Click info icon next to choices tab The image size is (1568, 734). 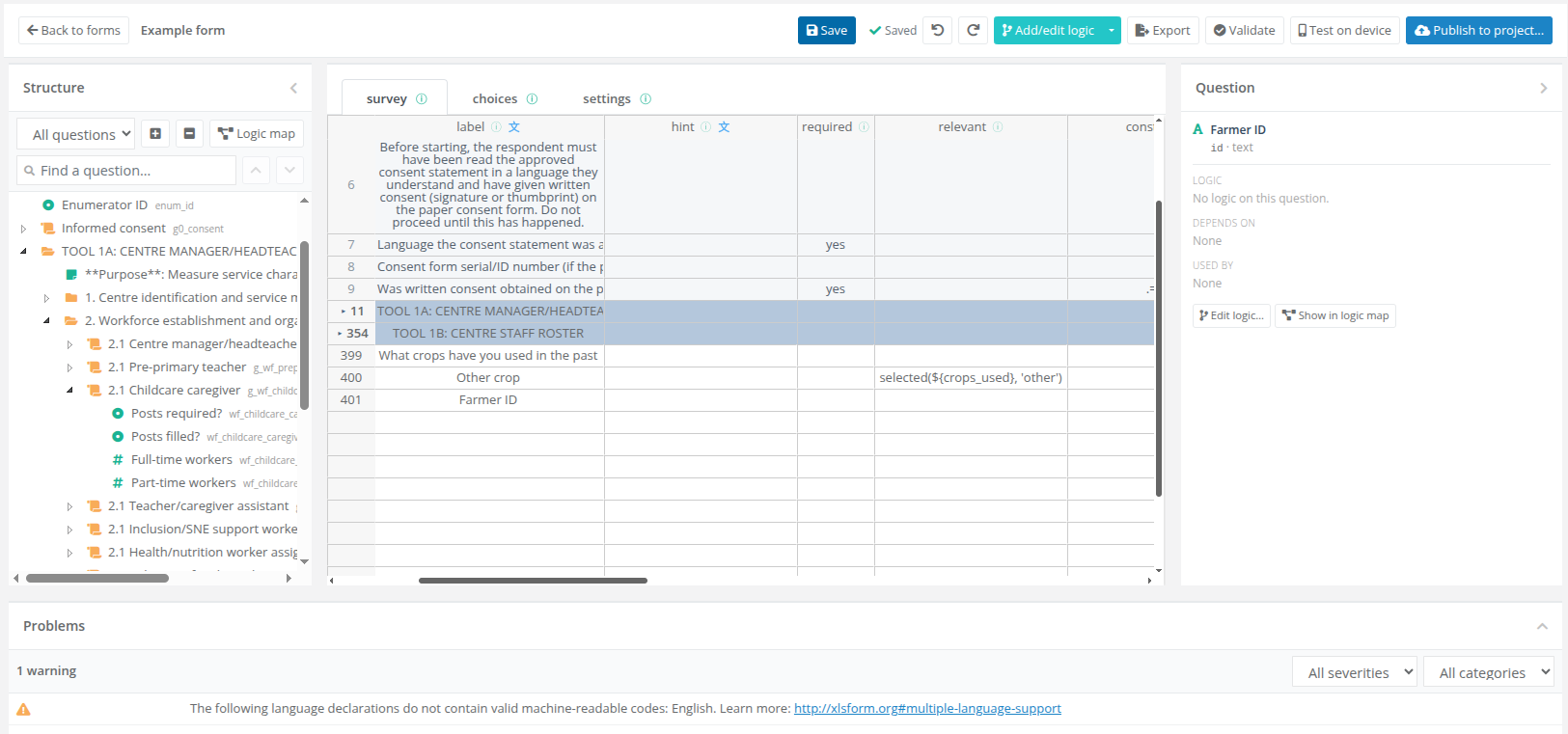[x=532, y=98]
